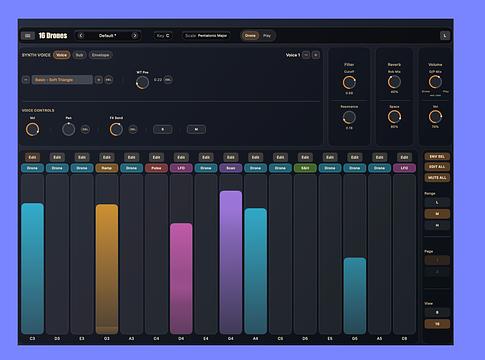Click the MUTE ALL button
Image resolution: width=485 pixels, height=360 pixels.
tap(437, 178)
